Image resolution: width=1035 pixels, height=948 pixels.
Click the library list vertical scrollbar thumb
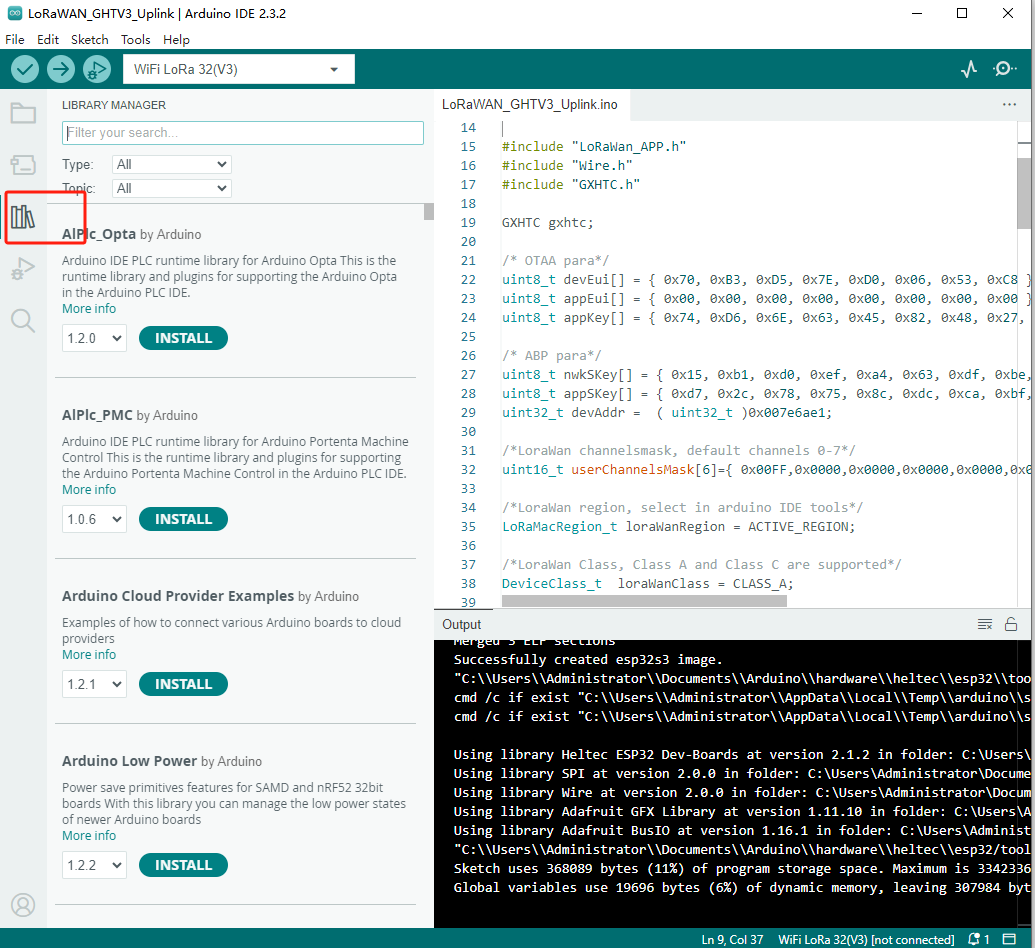pyautogui.click(x=429, y=212)
